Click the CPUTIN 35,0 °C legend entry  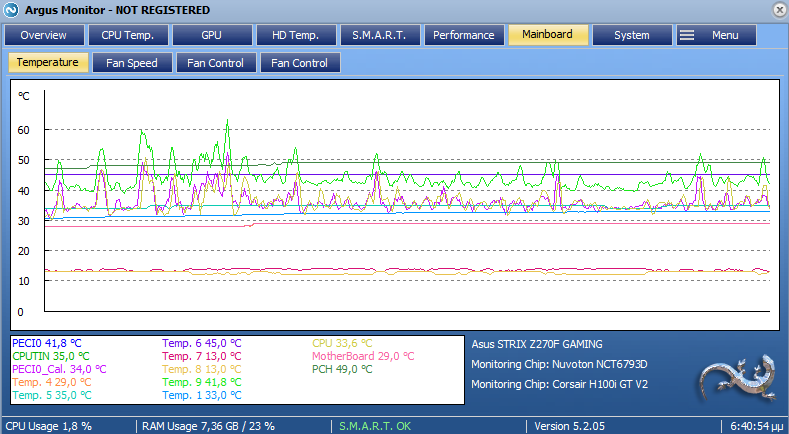click(51, 356)
